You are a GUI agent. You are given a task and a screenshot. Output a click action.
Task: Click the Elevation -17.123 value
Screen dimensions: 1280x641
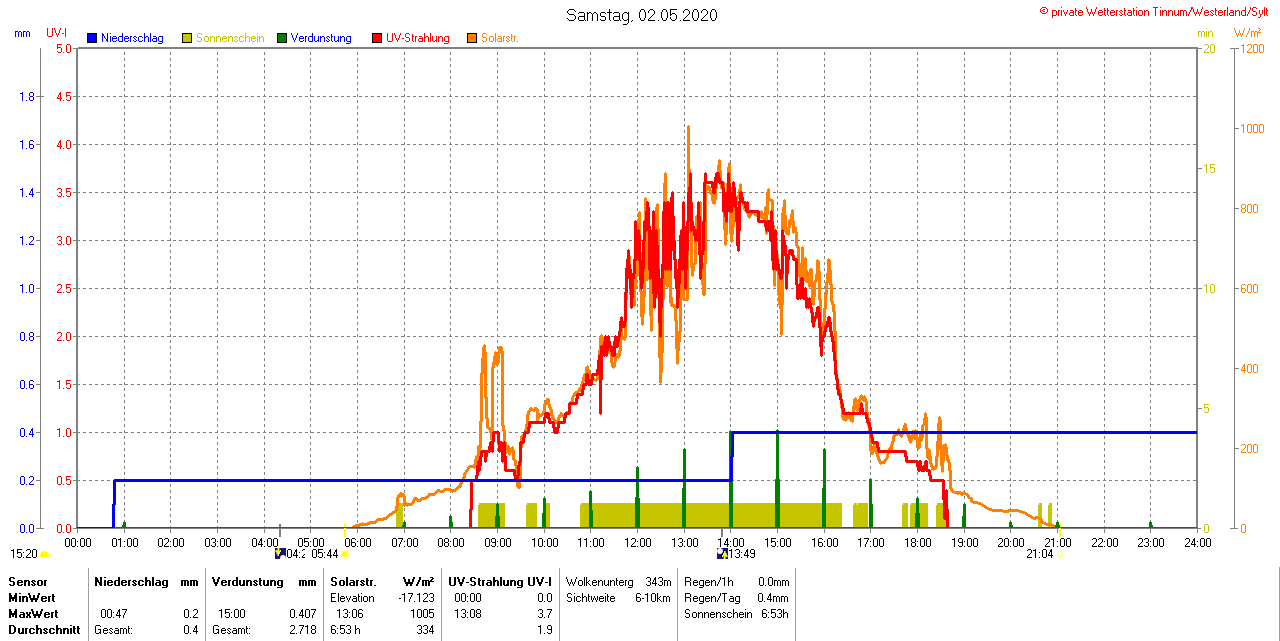coord(416,597)
